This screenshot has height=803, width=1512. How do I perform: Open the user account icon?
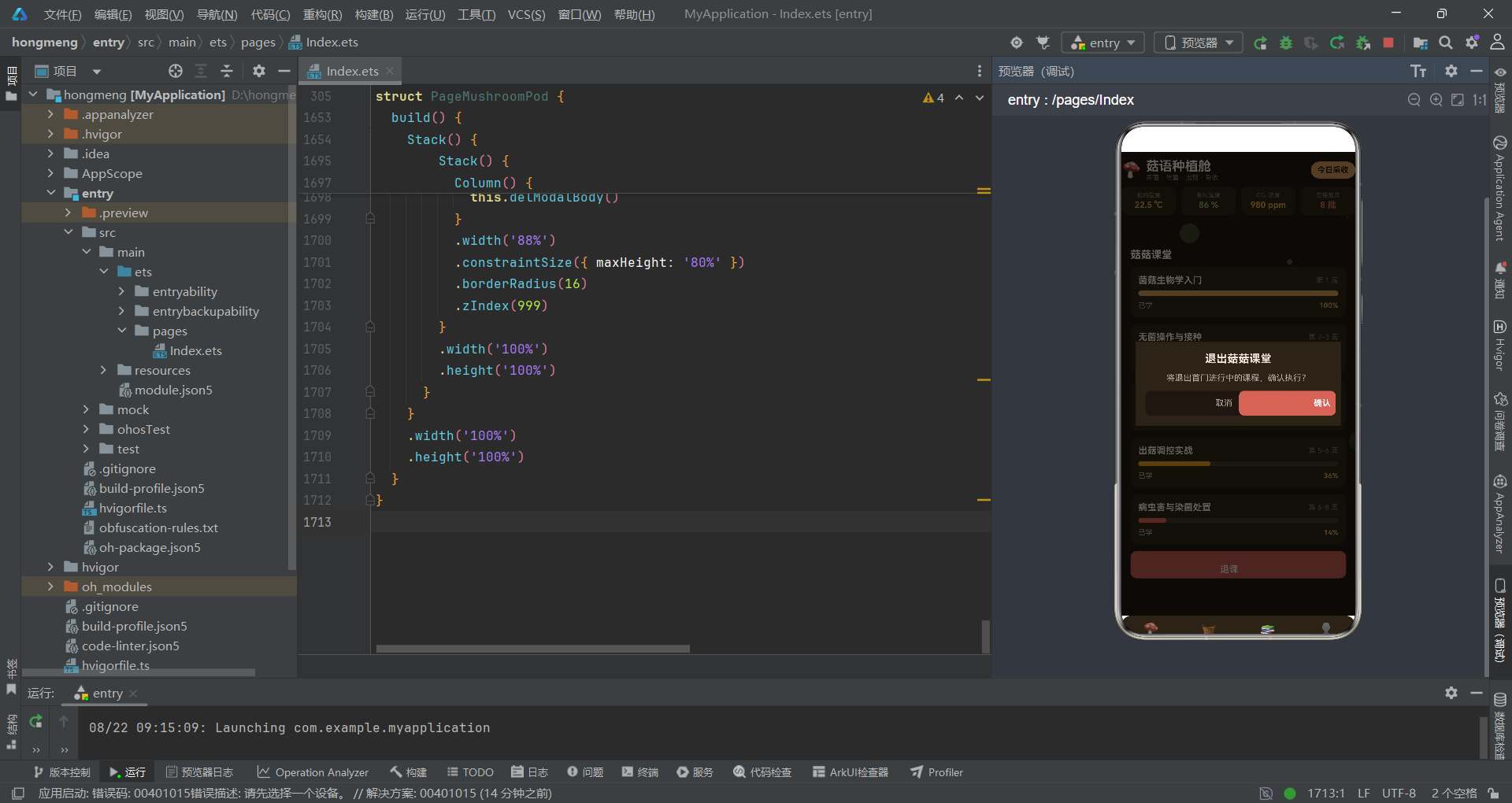[x=1497, y=43]
